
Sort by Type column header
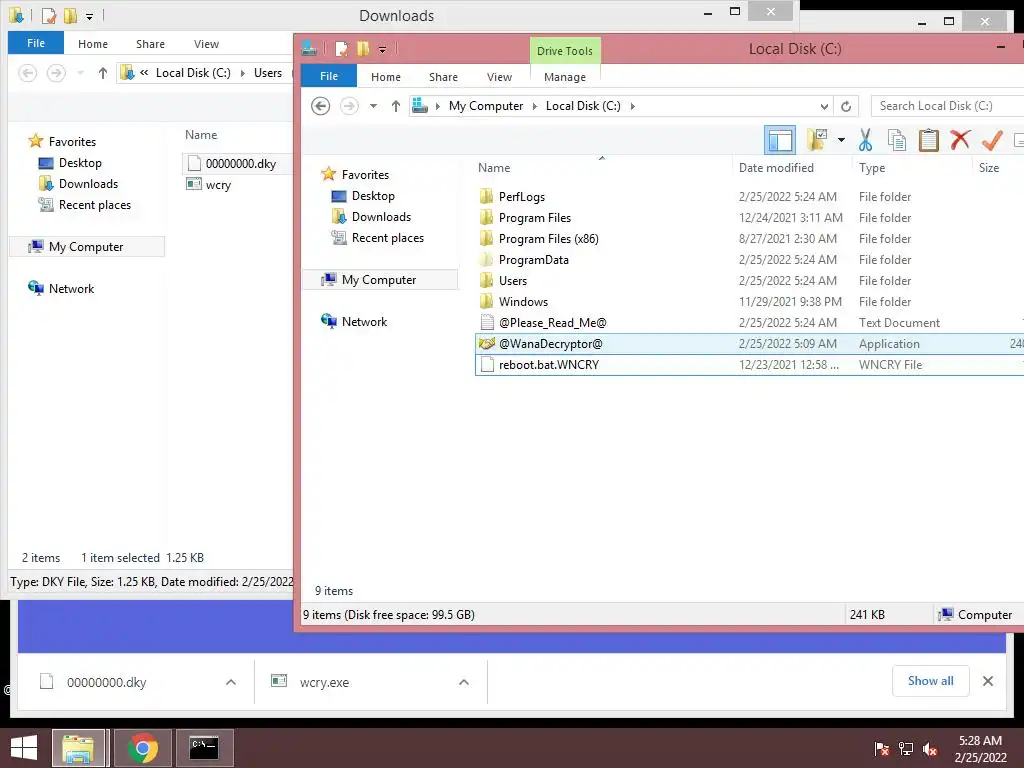tap(871, 168)
